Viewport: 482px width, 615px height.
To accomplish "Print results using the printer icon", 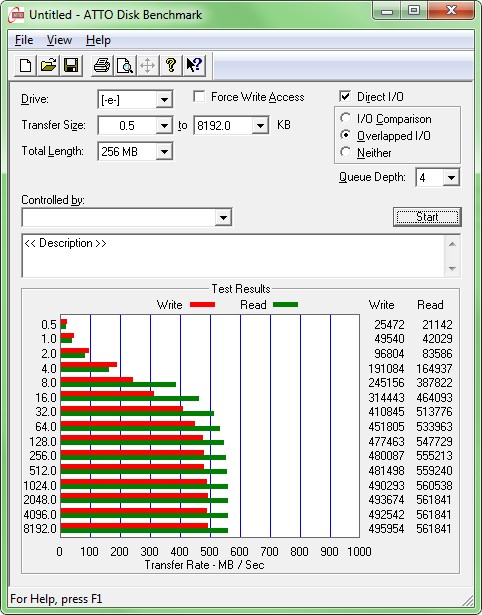I will [102, 65].
